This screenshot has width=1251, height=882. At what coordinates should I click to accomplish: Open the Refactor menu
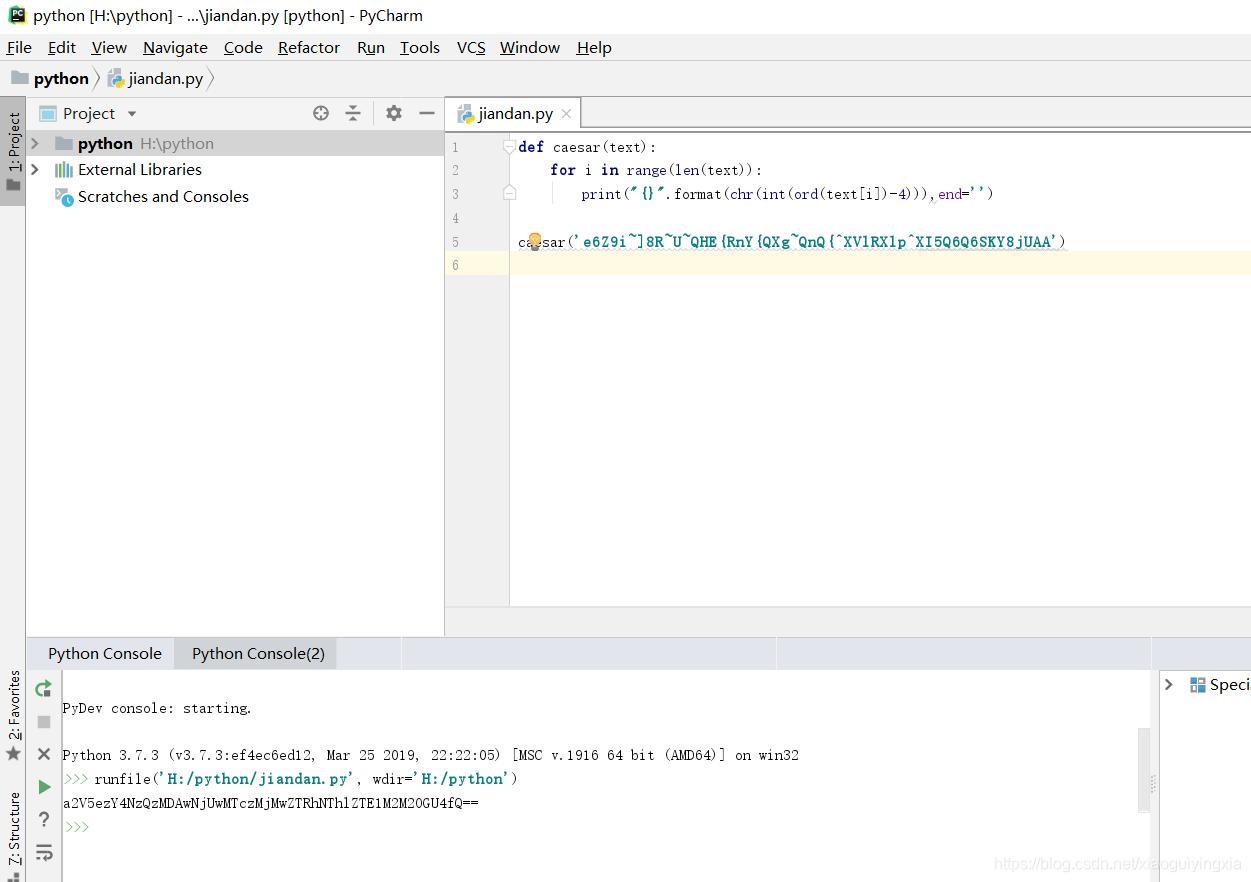[309, 47]
